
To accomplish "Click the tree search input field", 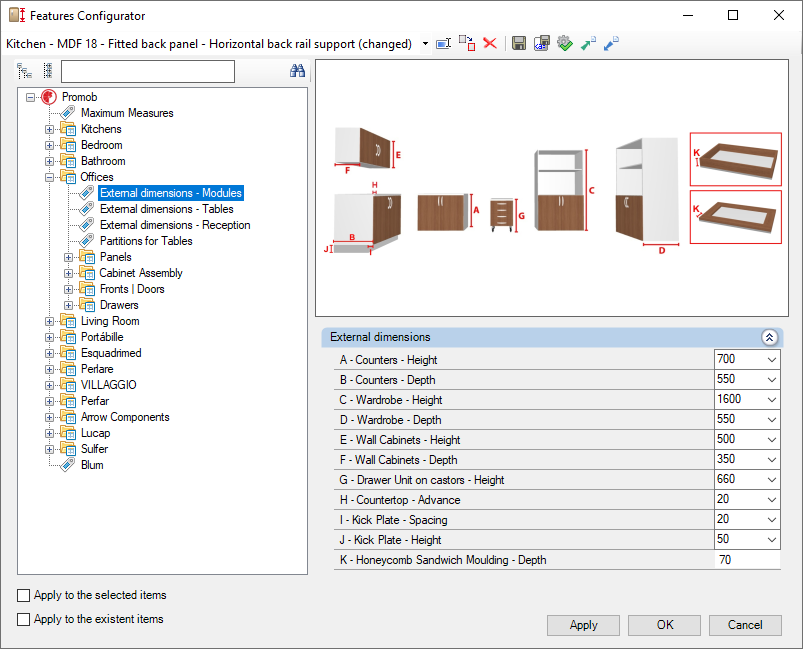I will pyautogui.click(x=148, y=71).
